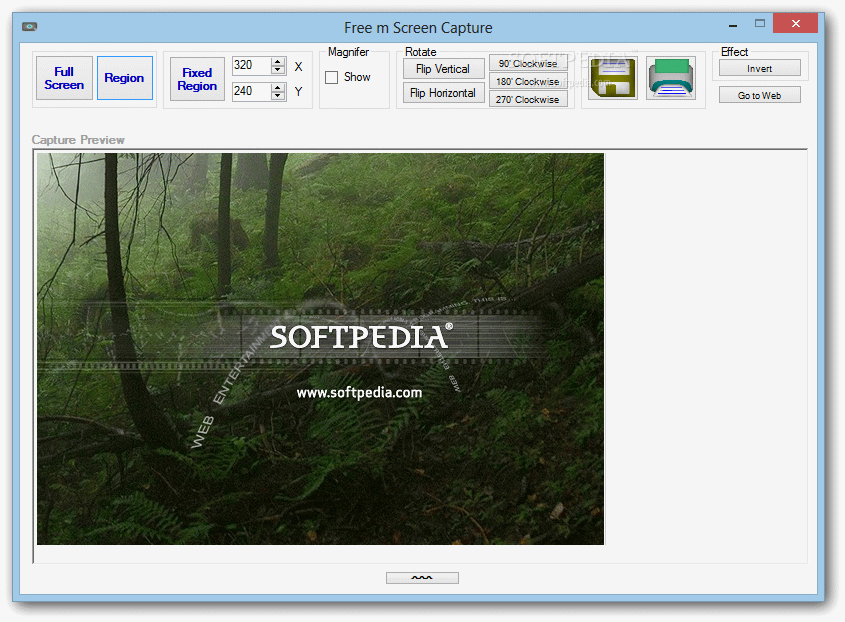Click the Fixed Region button
The height and width of the screenshot is (622, 845).
(197, 79)
